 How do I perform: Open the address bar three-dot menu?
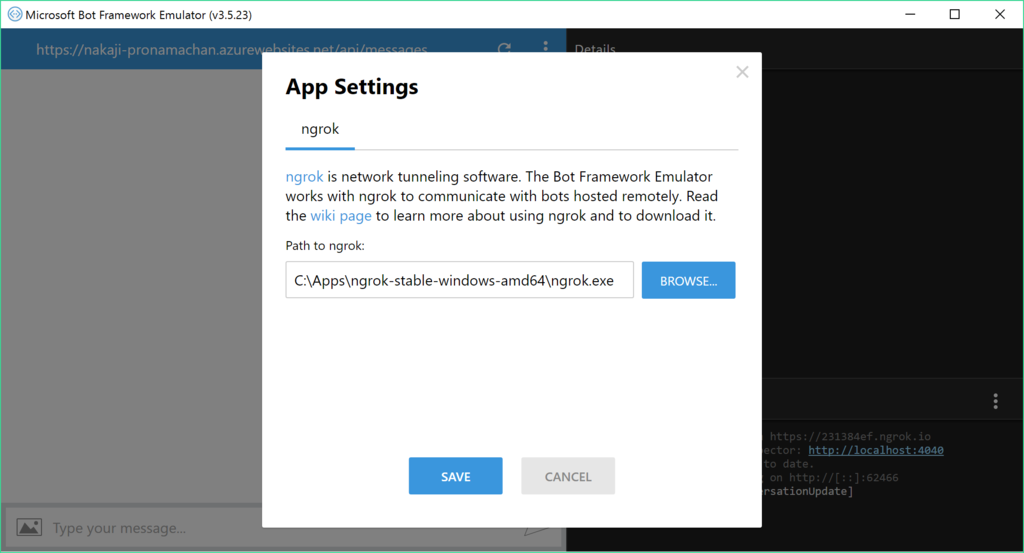point(545,48)
